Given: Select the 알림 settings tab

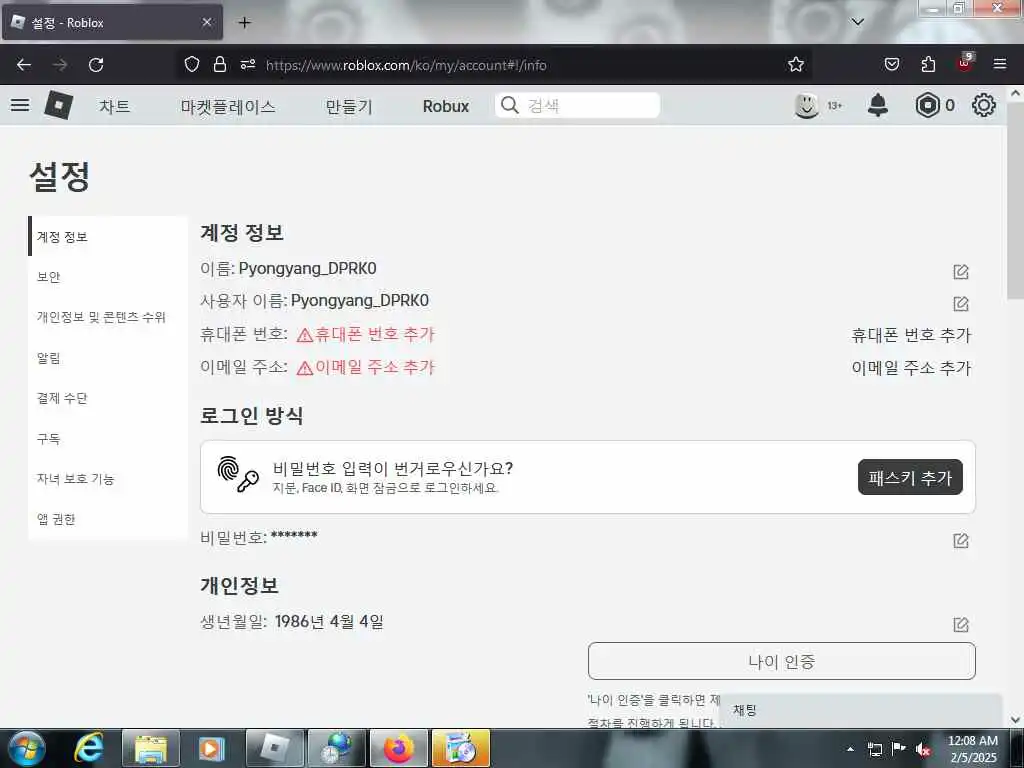Looking at the screenshot, I should click(108, 358).
